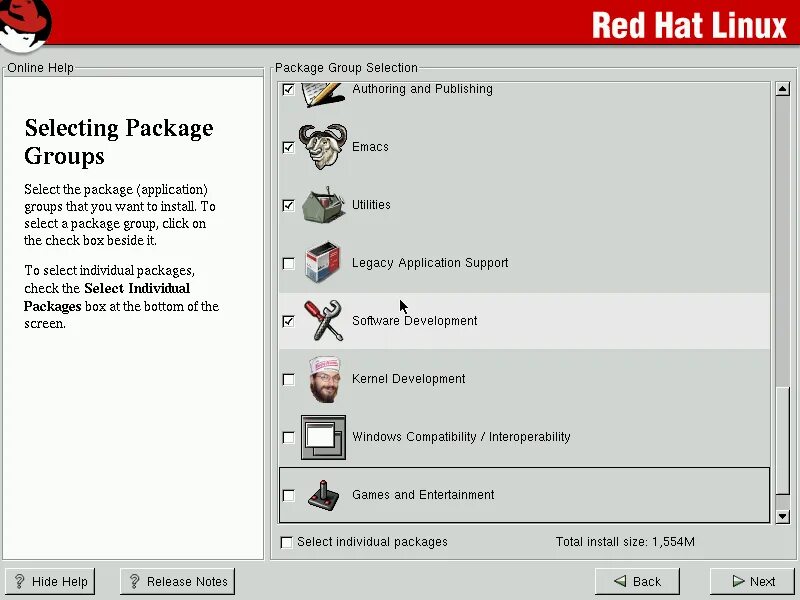Image resolution: width=800 pixels, height=600 pixels.
Task: Enable the Kernel Development checkbox
Action: click(288, 380)
